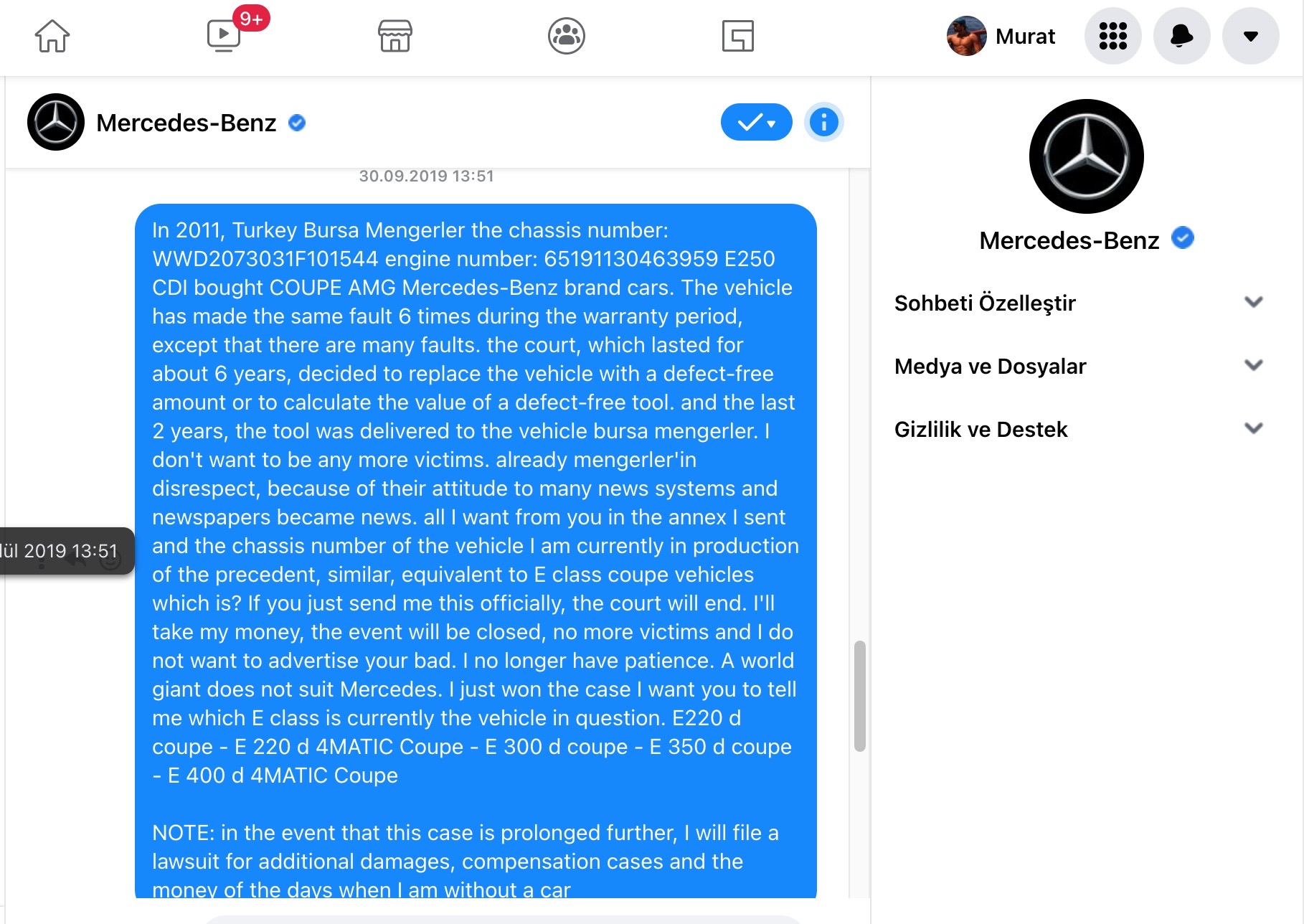Open the Gaming icon in top navigation

tap(738, 36)
